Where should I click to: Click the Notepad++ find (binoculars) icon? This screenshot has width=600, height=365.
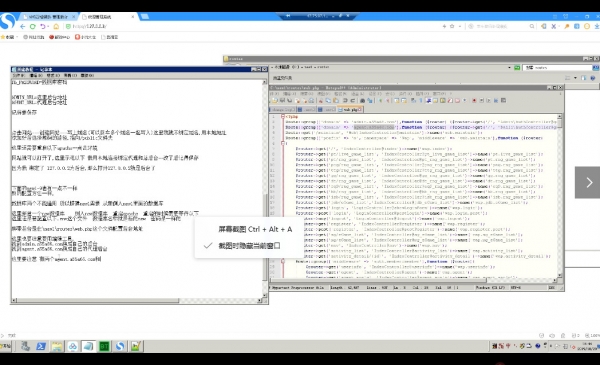[362, 101]
